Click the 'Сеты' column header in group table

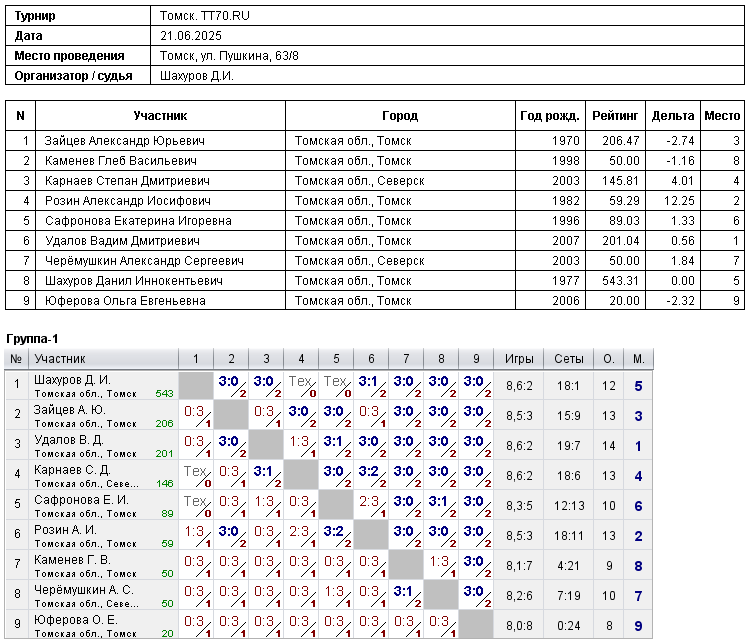[569, 359]
